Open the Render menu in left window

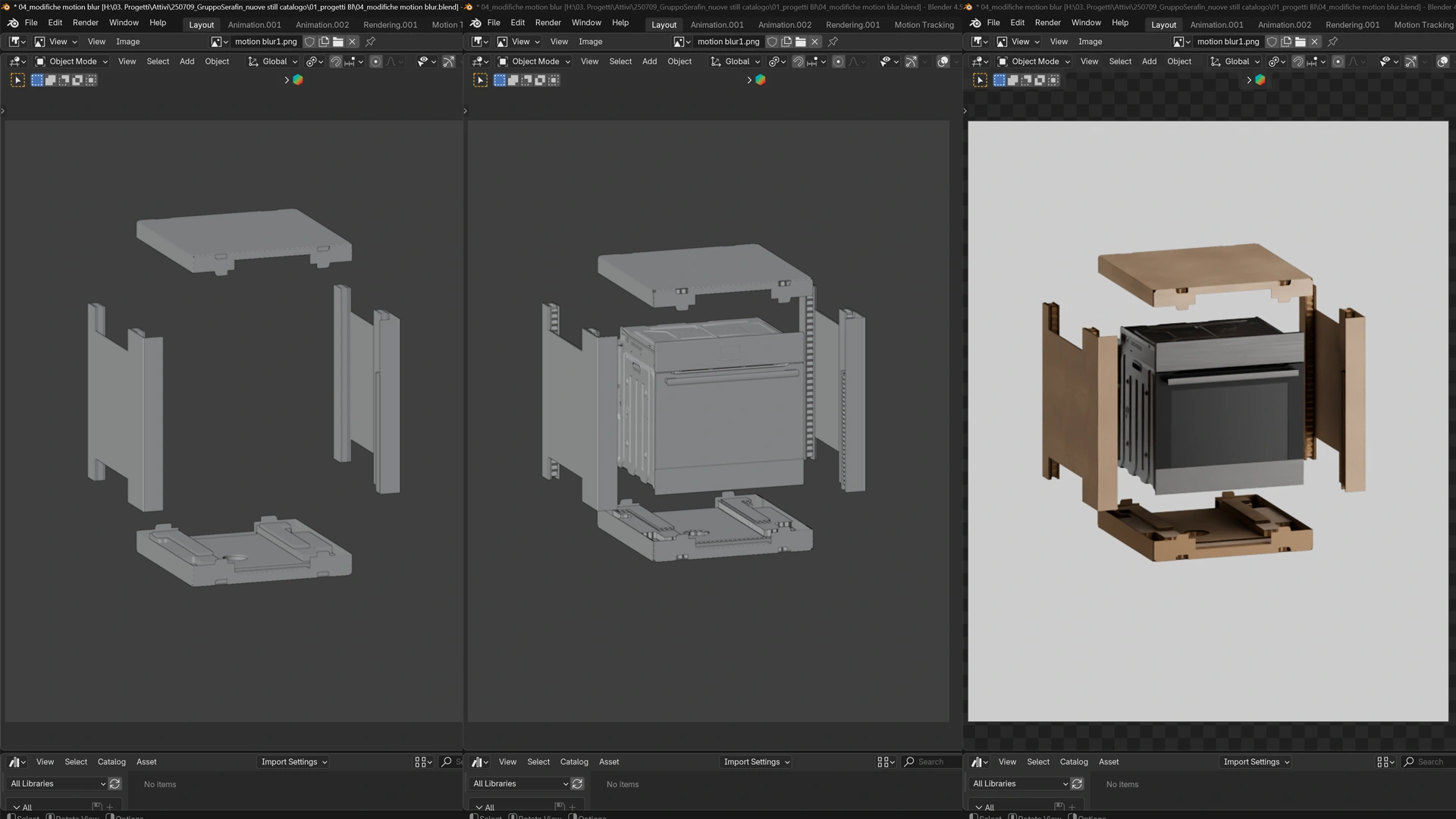coord(85,23)
